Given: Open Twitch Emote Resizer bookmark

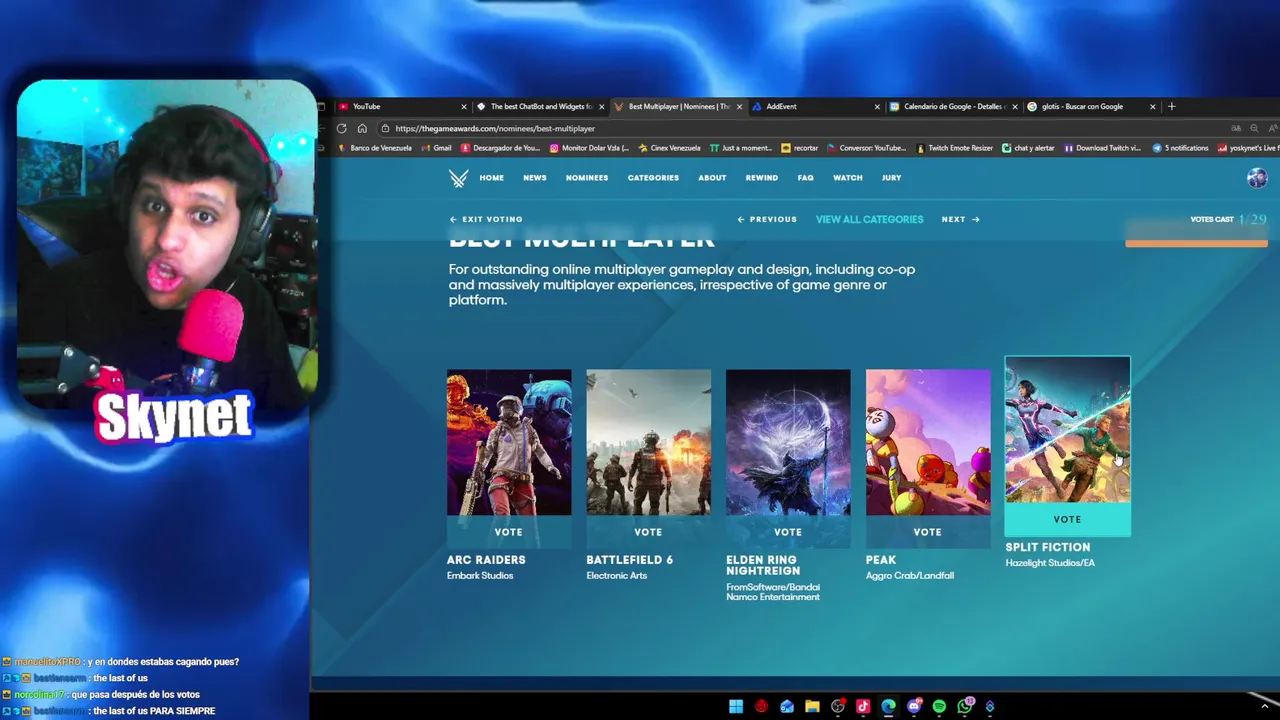Looking at the screenshot, I should [x=954, y=148].
